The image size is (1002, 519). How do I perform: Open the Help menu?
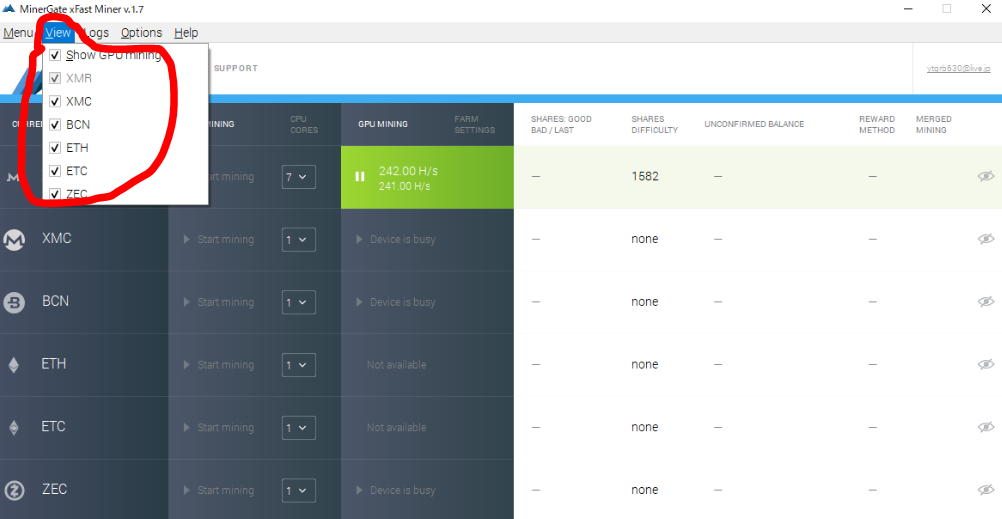click(186, 33)
